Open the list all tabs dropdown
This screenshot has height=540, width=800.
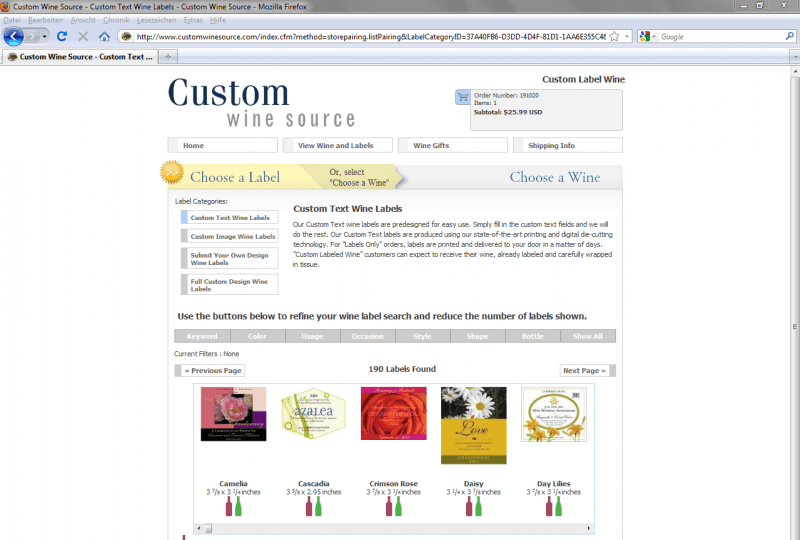(x=794, y=57)
